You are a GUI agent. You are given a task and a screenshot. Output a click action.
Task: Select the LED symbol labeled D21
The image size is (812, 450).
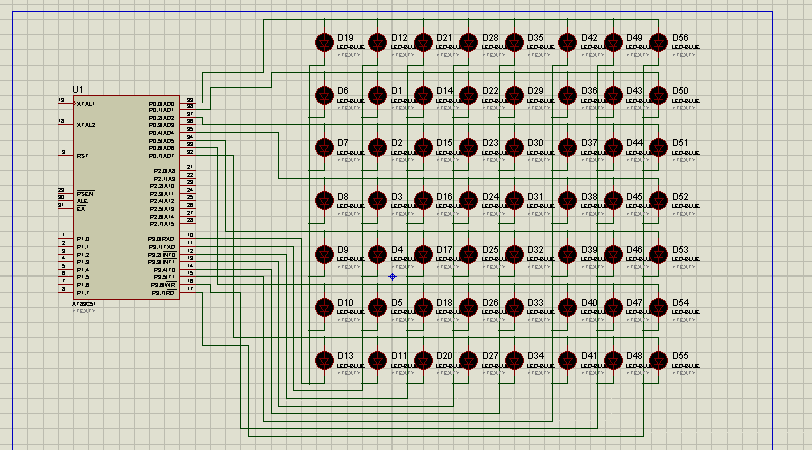coord(423,42)
